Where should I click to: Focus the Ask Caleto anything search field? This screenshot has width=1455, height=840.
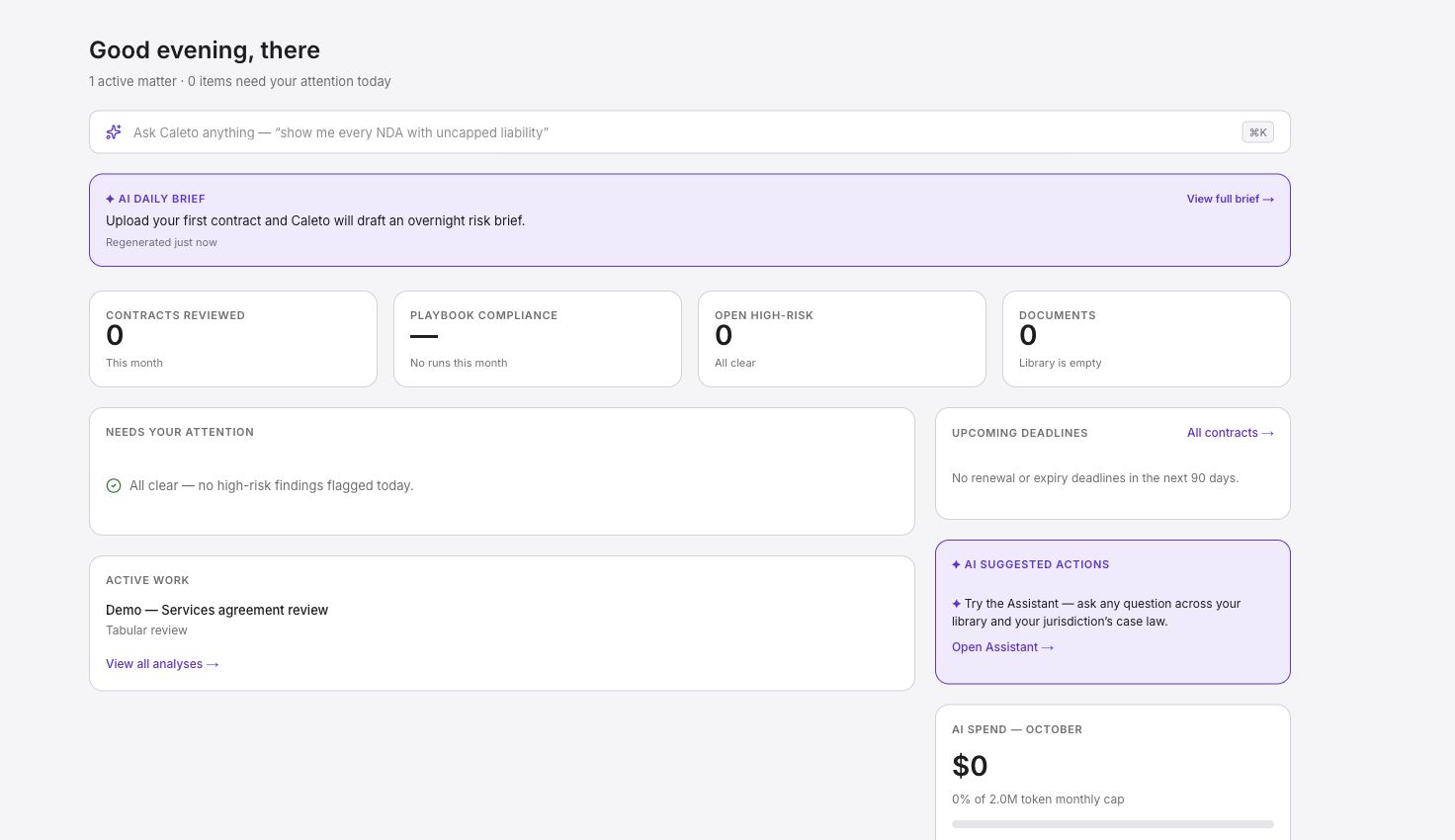pyautogui.click(x=690, y=132)
